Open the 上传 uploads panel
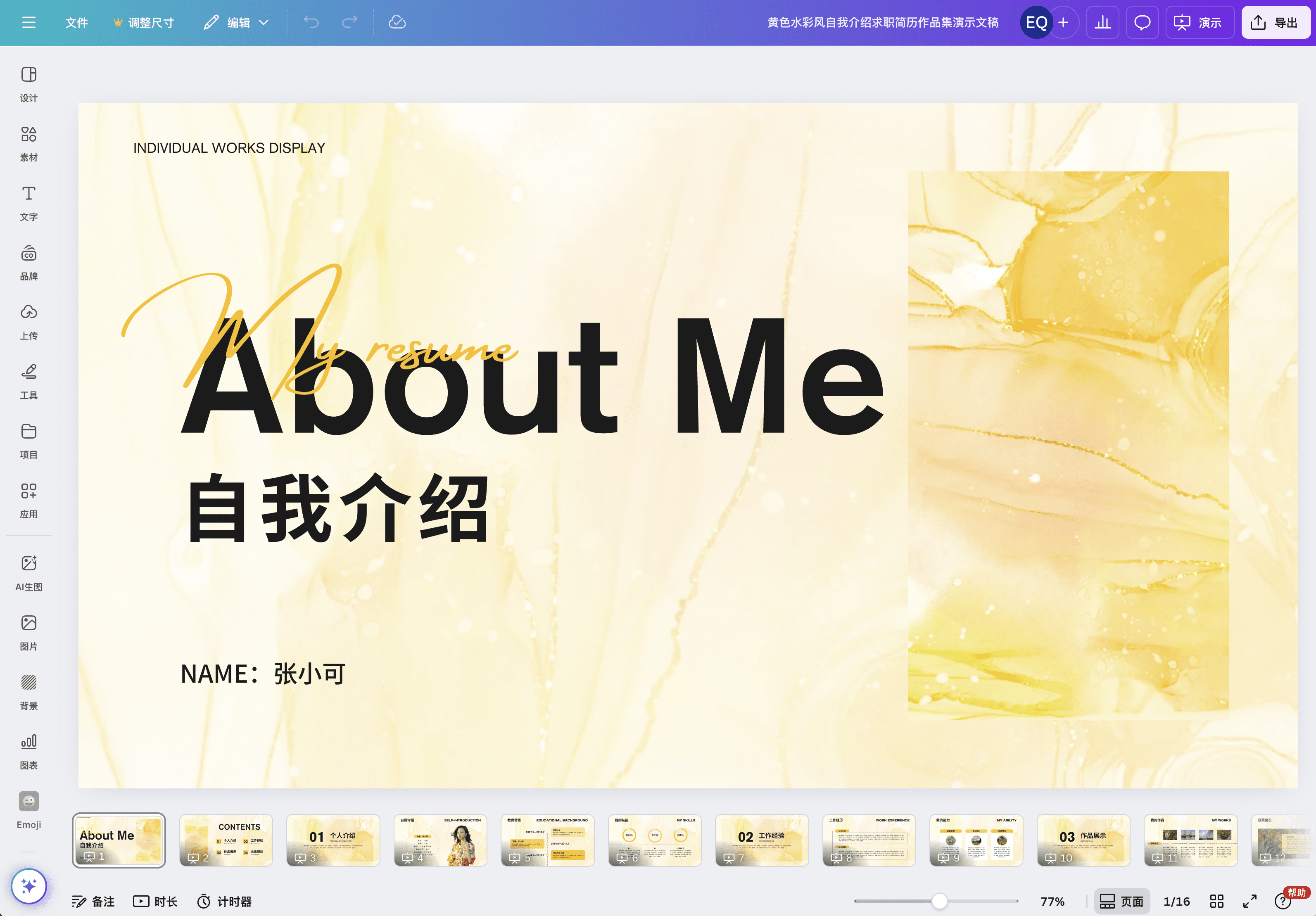The width and height of the screenshot is (1316, 916). coord(29,323)
